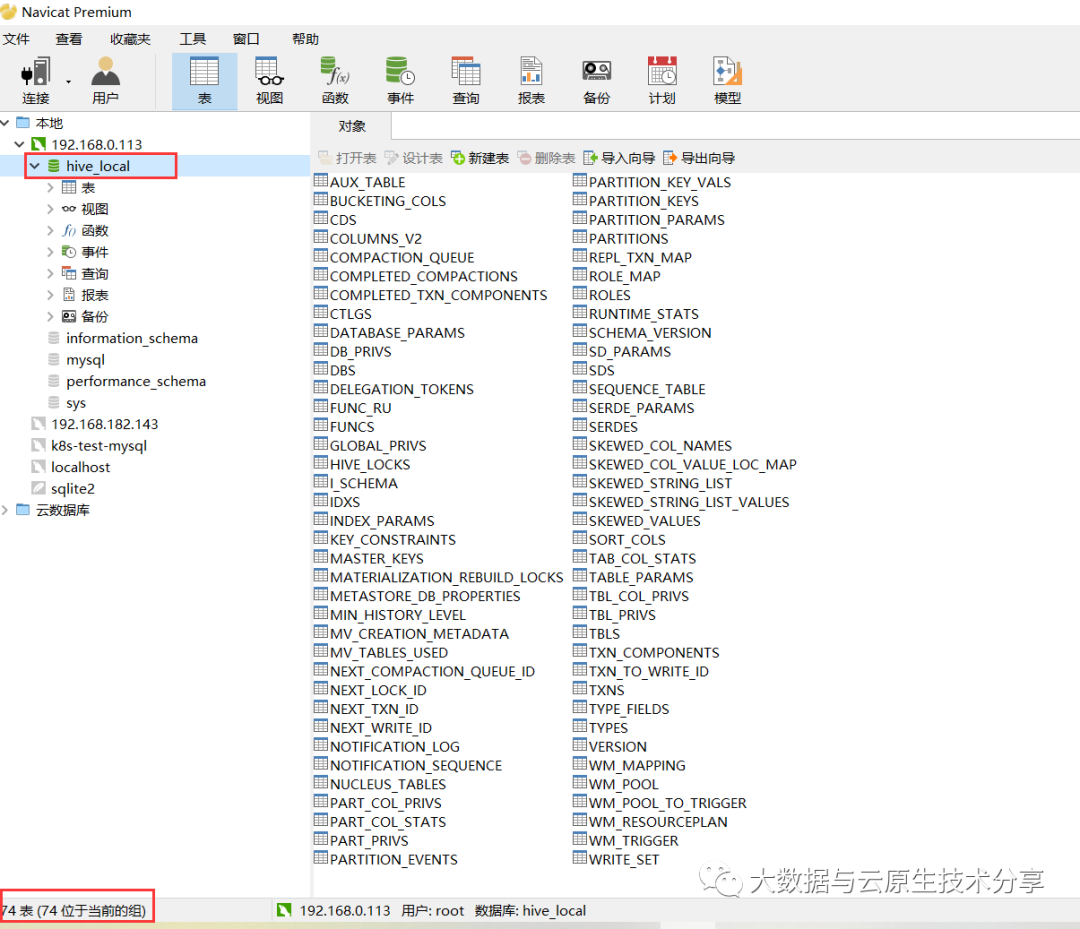This screenshot has height=929, width=1080.
Task: Open the 收藏夹 menu
Action: coord(130,39)
